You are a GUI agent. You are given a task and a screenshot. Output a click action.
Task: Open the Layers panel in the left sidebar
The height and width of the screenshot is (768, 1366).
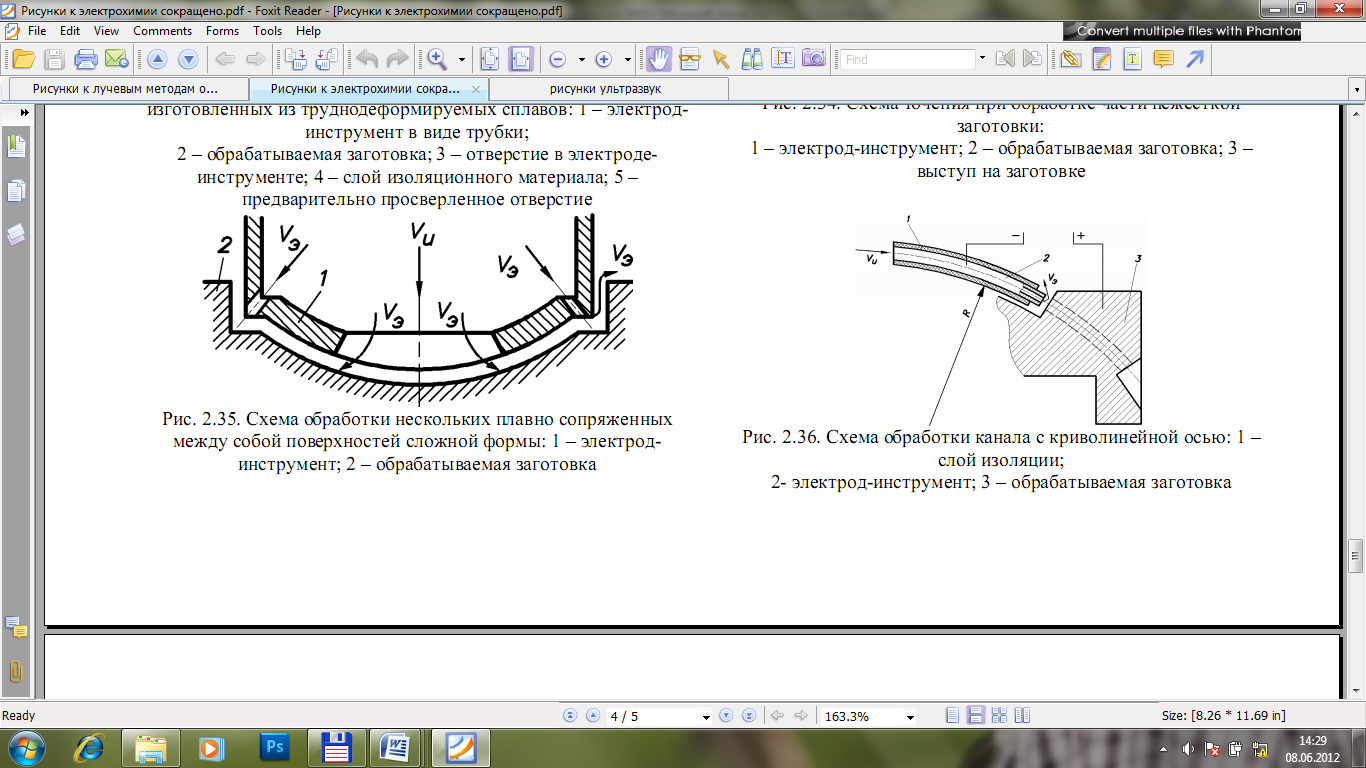tap(16, 234)
